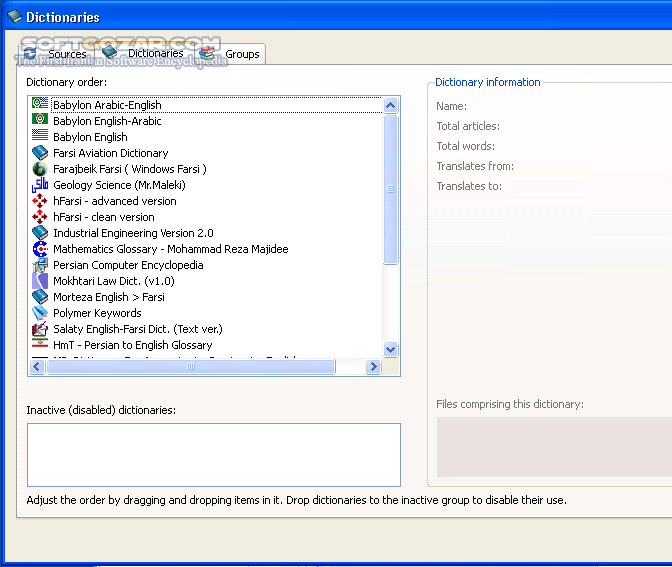The height and width of the screenshot is (567, 672).
Task: Click the Geology Science dictionary icon
Action: [x=40, y=185]
